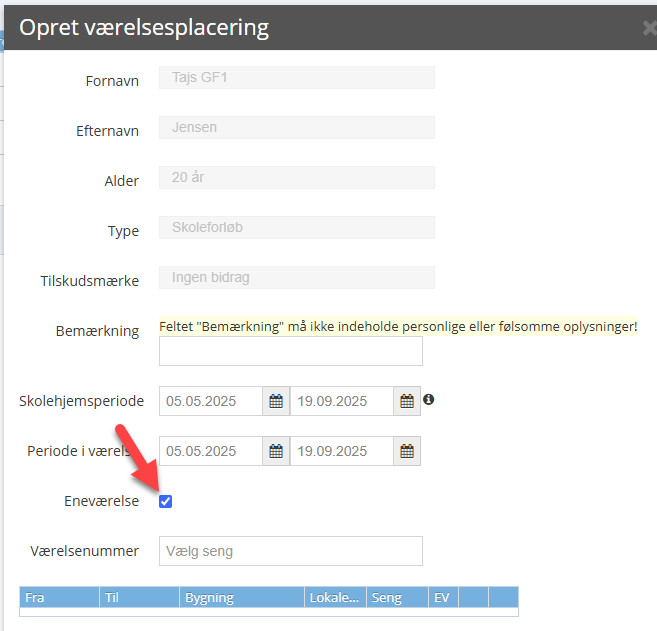Sort table by the Til column header
Image resolution: width=657 pixels, height=631 pixels.
(x=138, y=598)
